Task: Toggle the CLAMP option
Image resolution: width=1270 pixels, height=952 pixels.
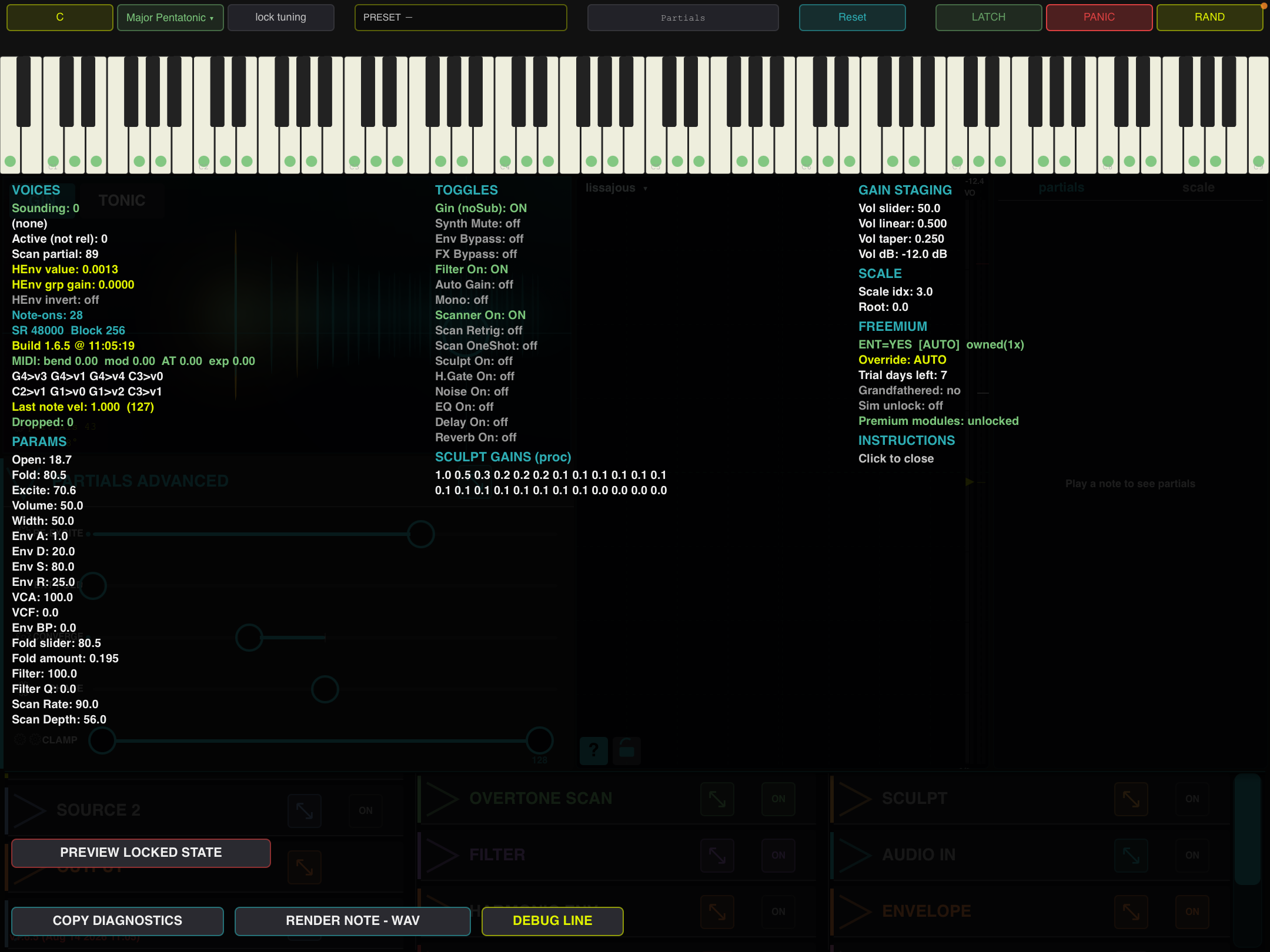Action: pos(59,740)
